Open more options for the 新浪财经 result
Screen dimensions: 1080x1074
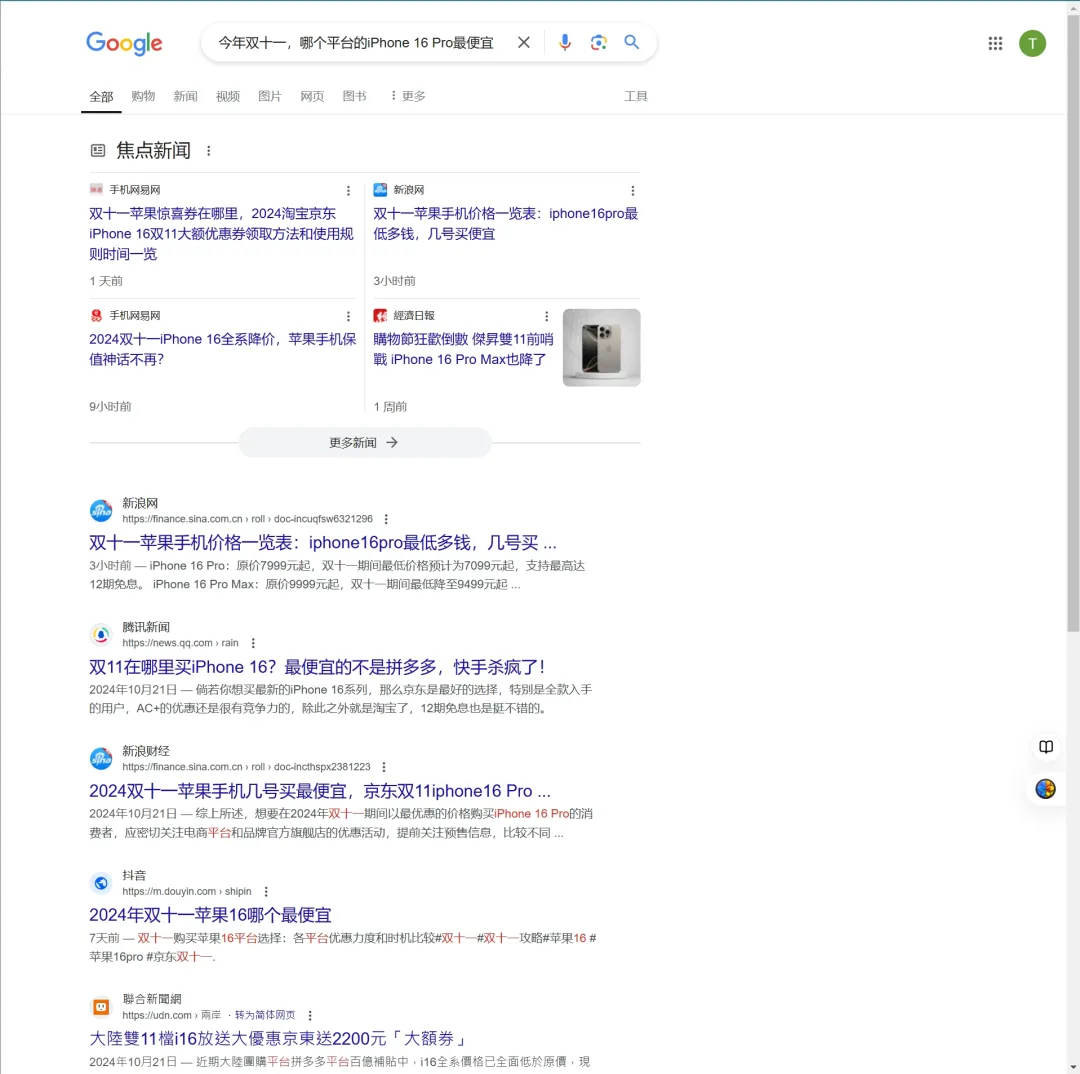point(384,767)
